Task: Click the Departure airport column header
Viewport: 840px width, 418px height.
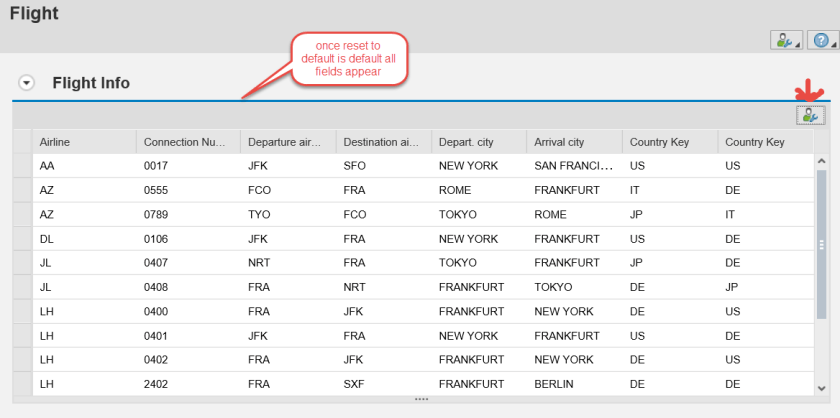Action: click(287, 142)
